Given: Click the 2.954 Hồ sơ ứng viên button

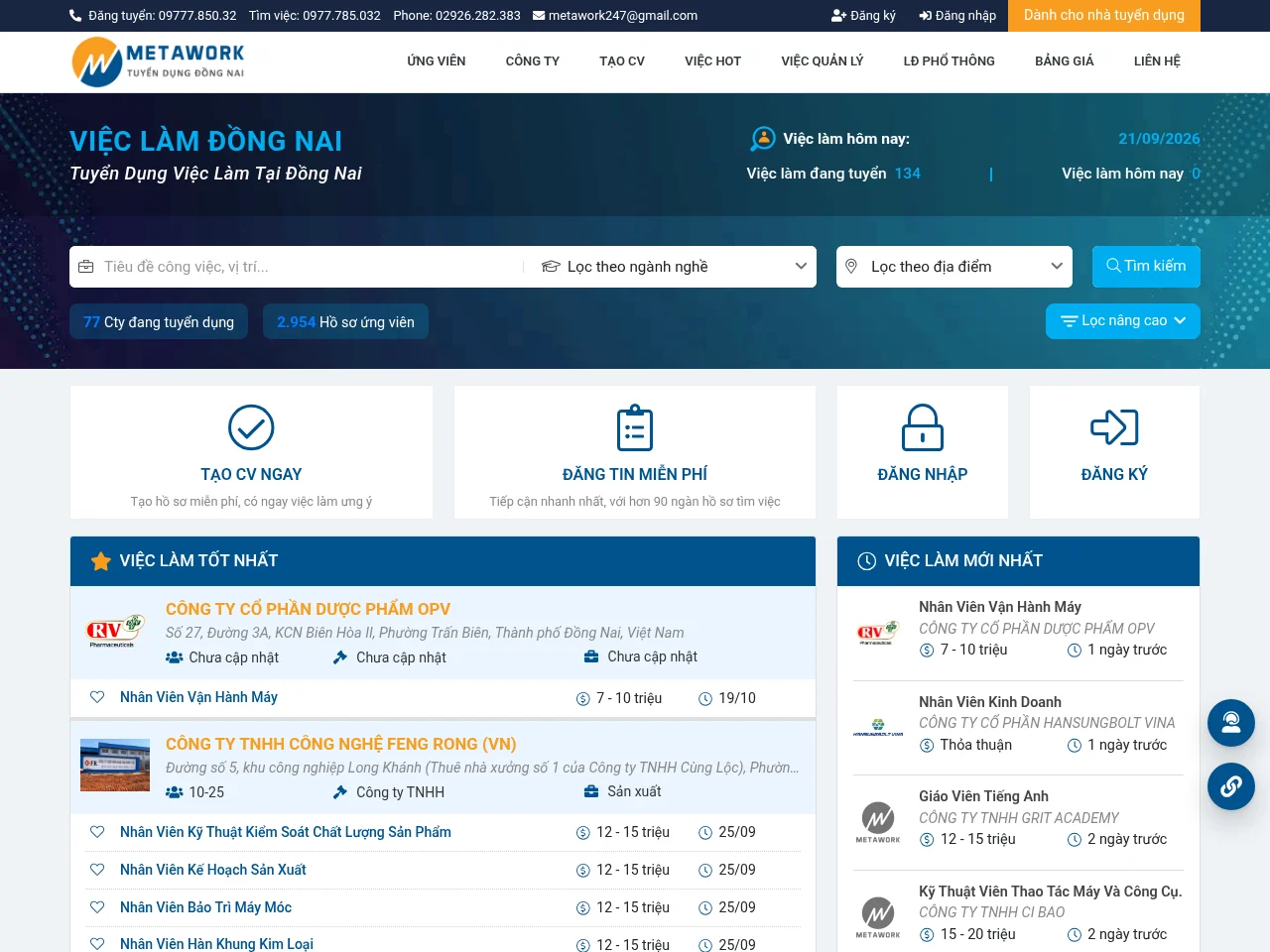Looking at the screenshot, I should [x=345, y=322].
